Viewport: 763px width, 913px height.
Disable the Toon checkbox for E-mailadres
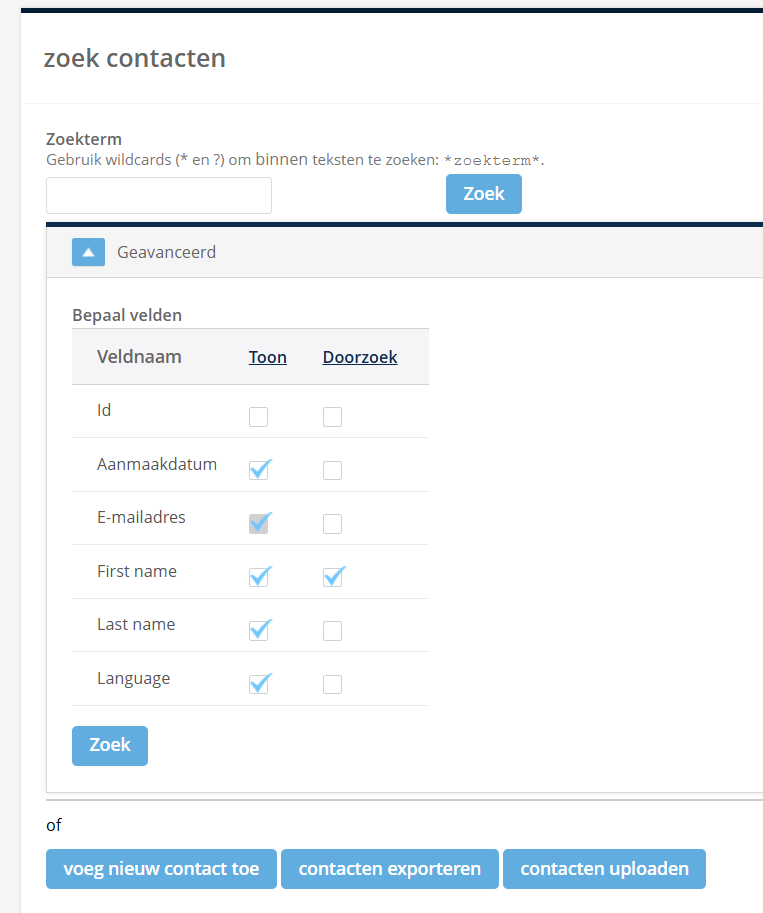point(259,523)
